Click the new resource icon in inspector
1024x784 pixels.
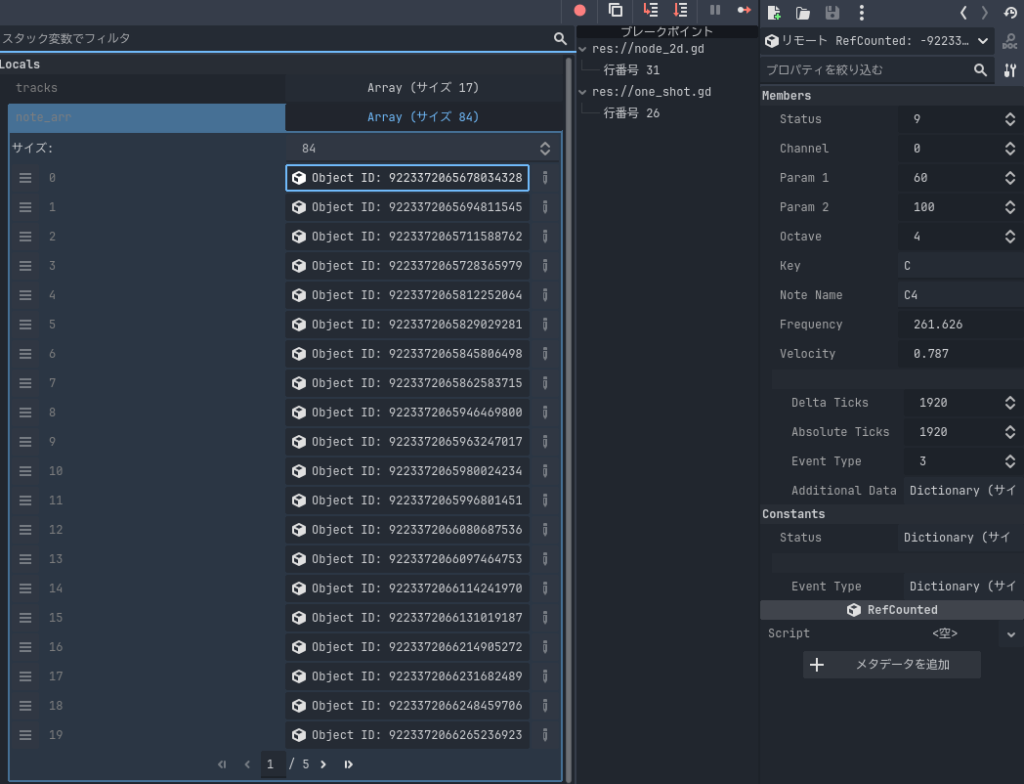773,12
